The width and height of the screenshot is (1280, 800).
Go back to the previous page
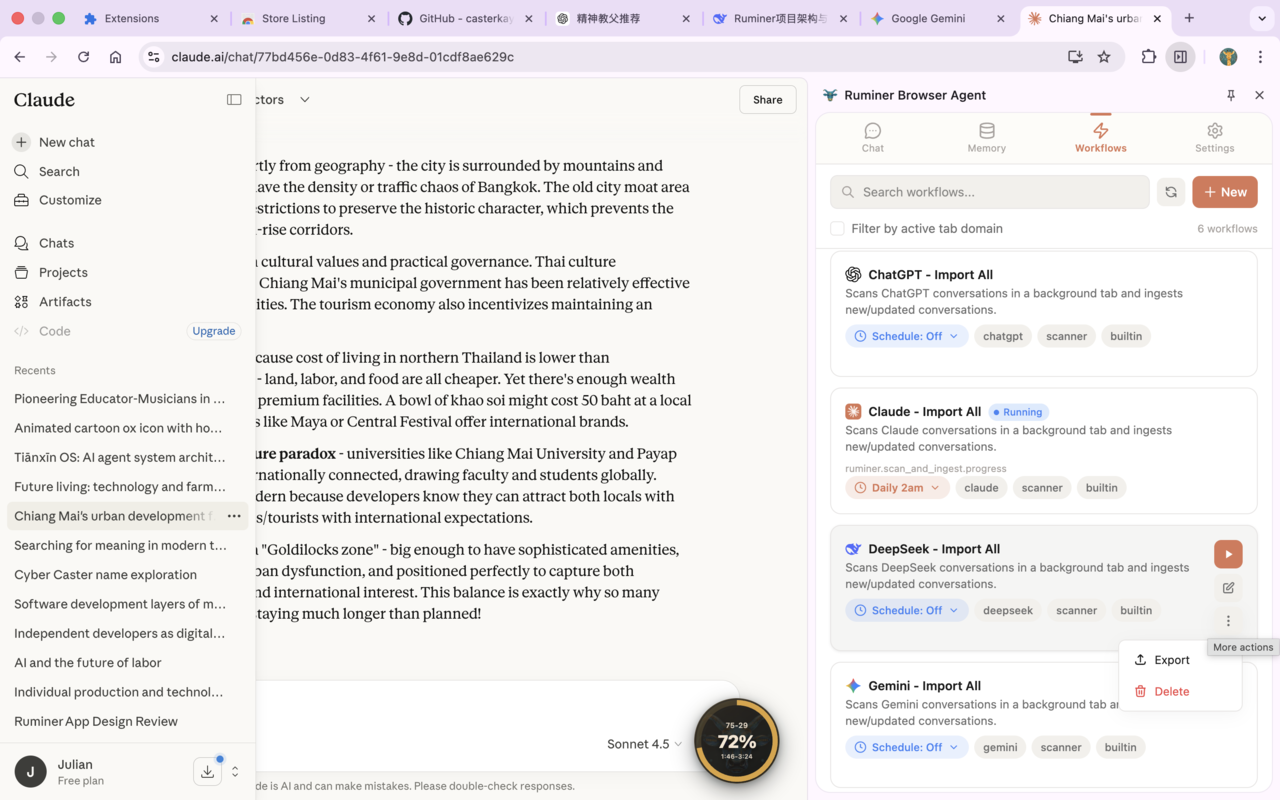click(20, 57)
